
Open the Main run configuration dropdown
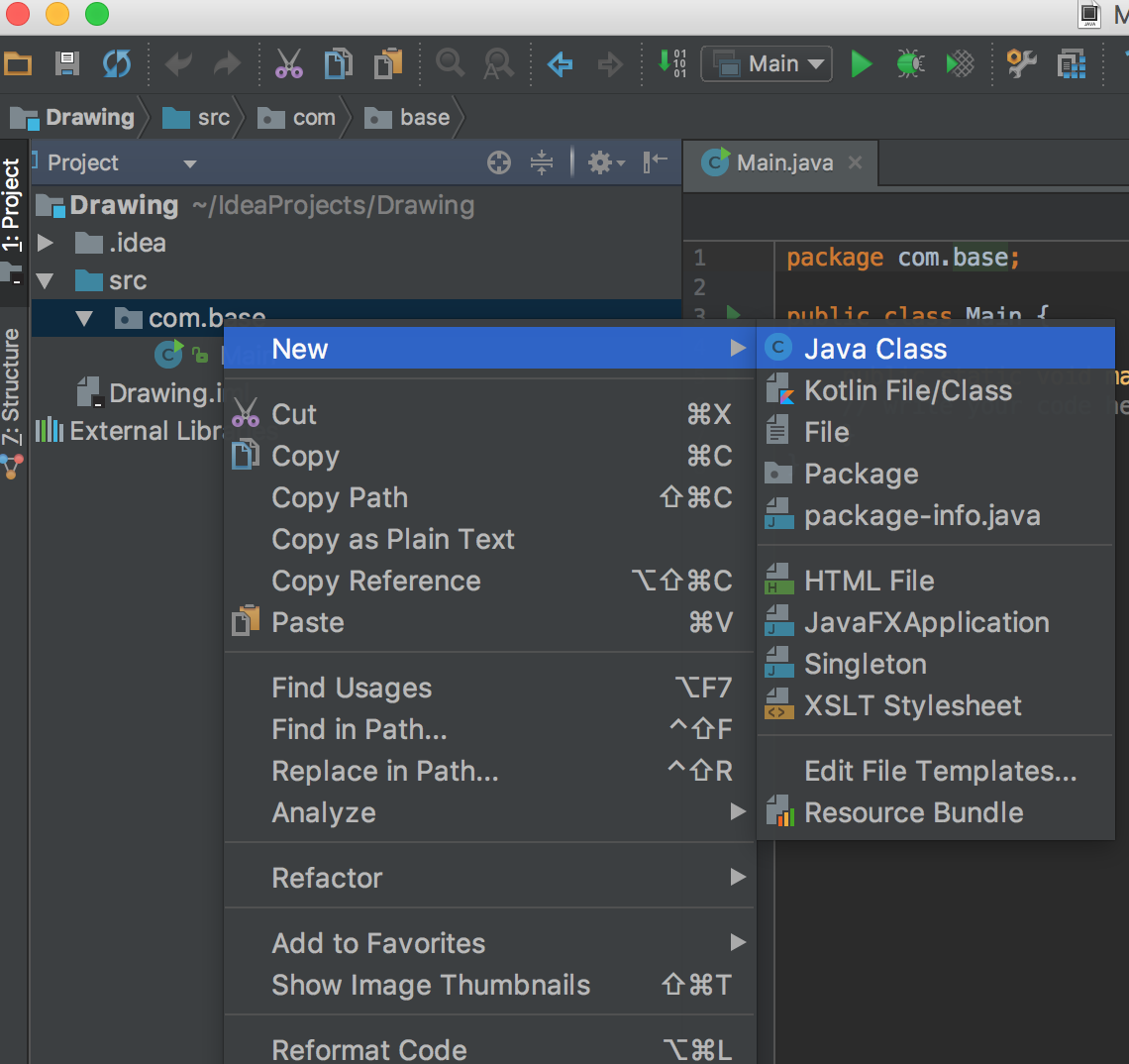pos(767,64)
